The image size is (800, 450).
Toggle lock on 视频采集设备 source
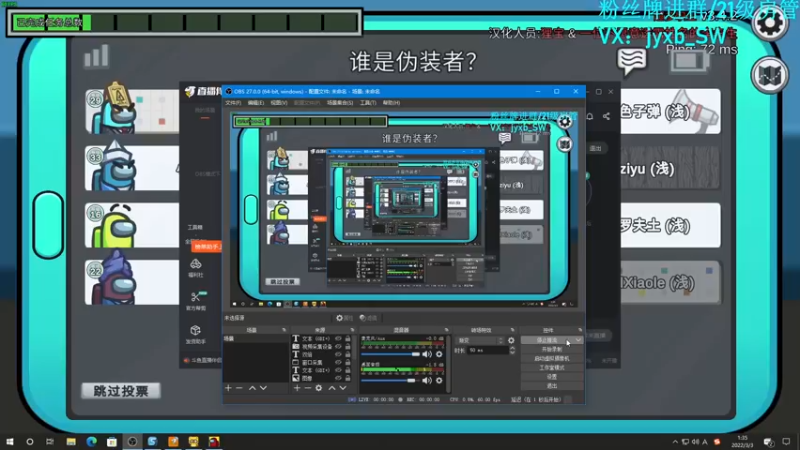tap(348, 346)
